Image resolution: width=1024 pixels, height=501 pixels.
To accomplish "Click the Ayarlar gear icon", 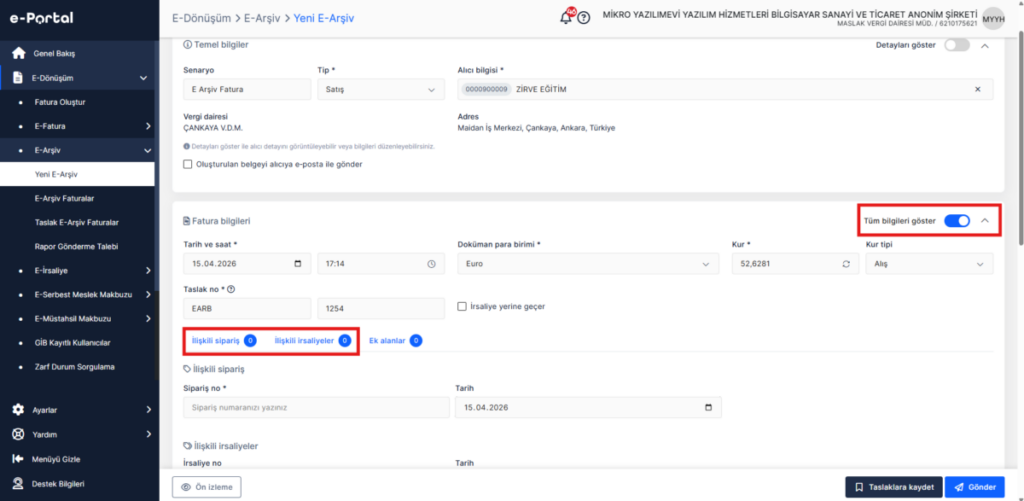I will point(19,410).
